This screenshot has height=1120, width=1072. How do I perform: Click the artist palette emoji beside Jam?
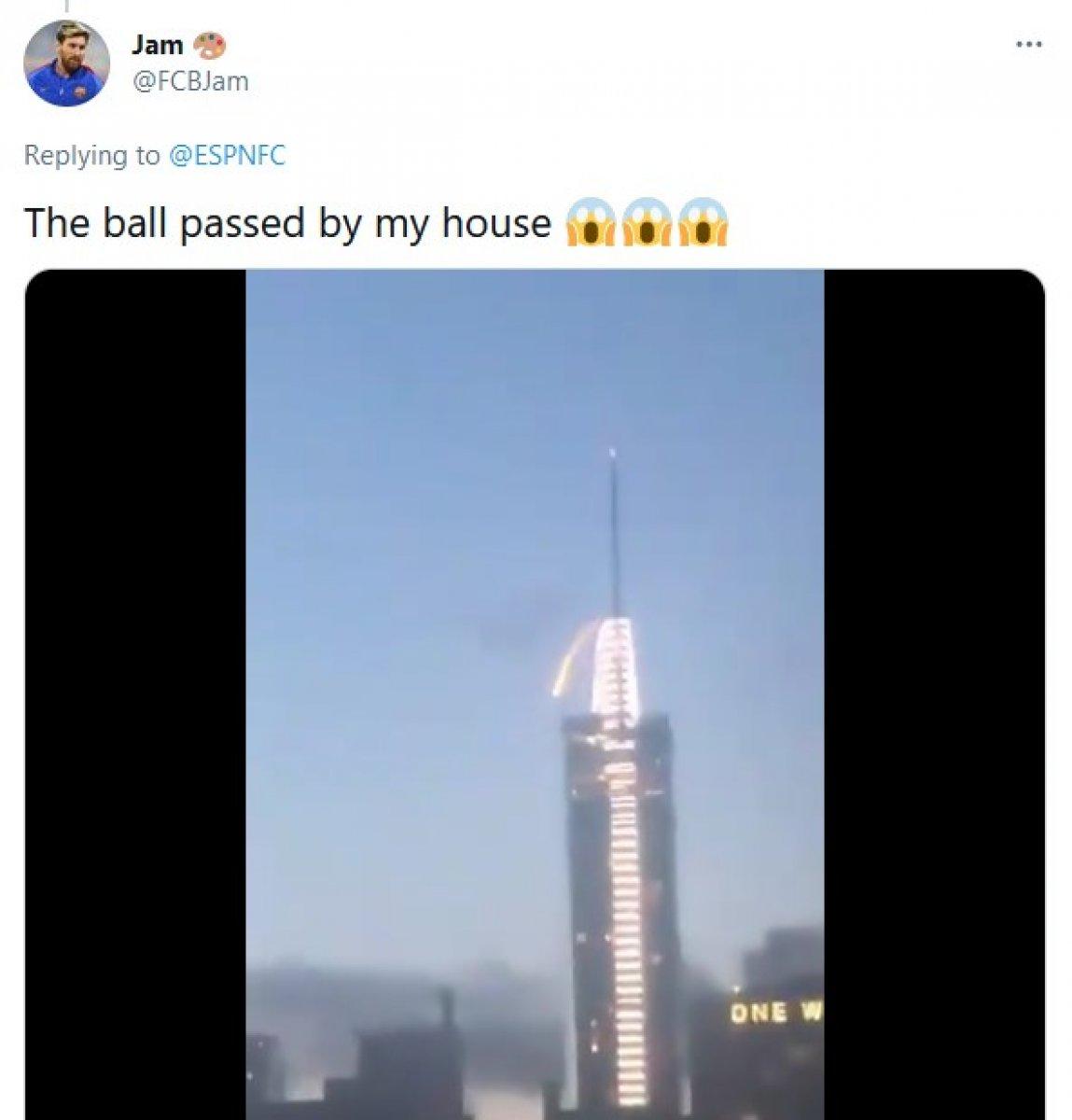click(210, 44)
